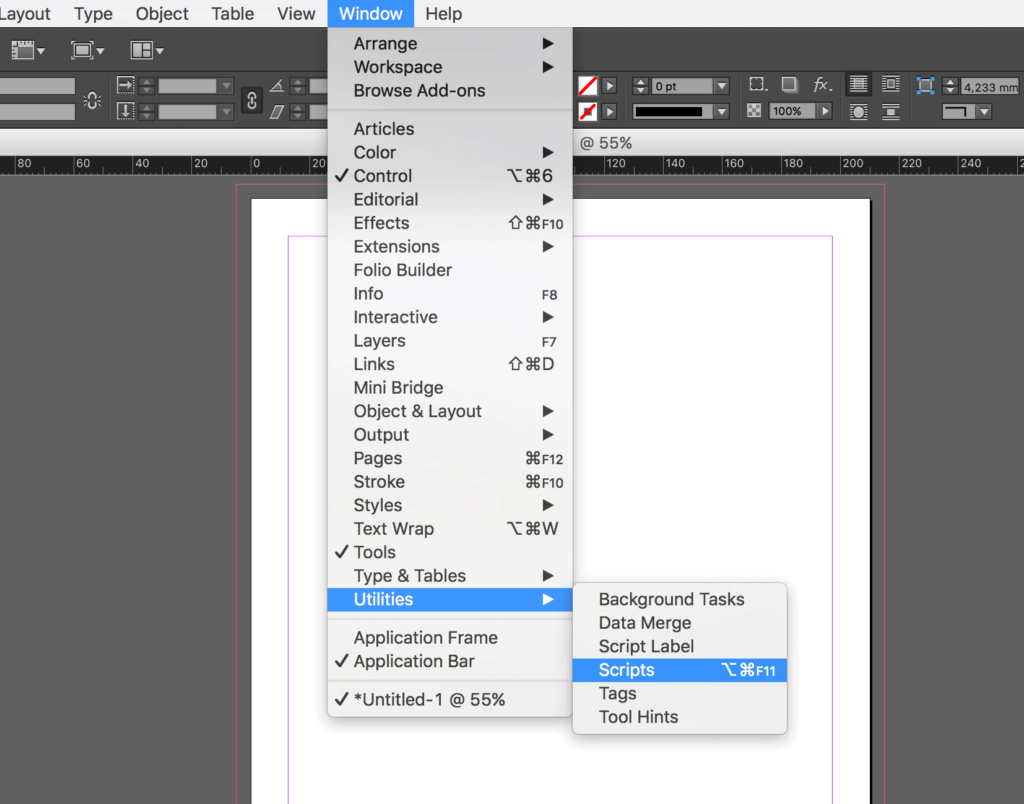Apply drop shadow from the Control panel
This screenshot has width=1024, height=804.
pyautogui.click(x=789, y=84)
